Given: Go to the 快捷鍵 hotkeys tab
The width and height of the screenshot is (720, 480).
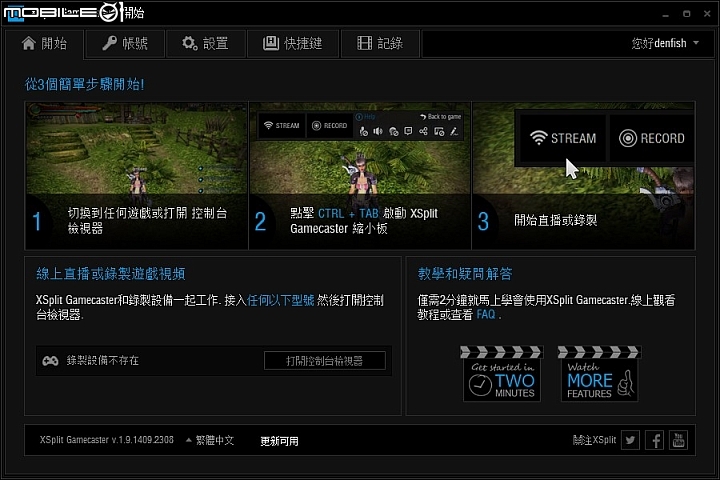Looking at the screenshot, I should click(293, 44).
